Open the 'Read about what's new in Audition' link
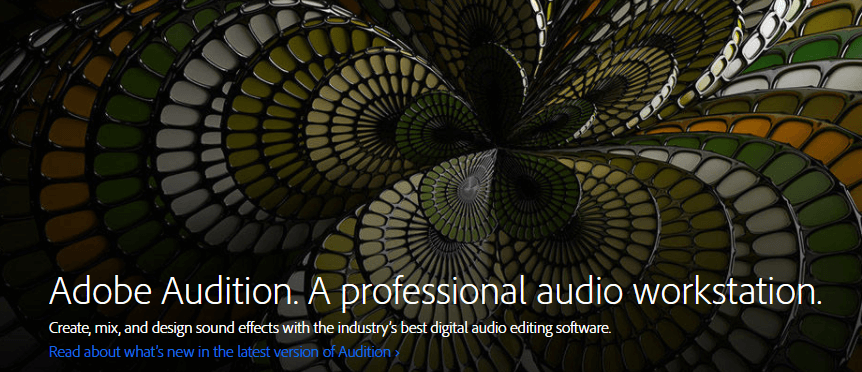This screenshot has height=372, width=862. coord(224,352)
